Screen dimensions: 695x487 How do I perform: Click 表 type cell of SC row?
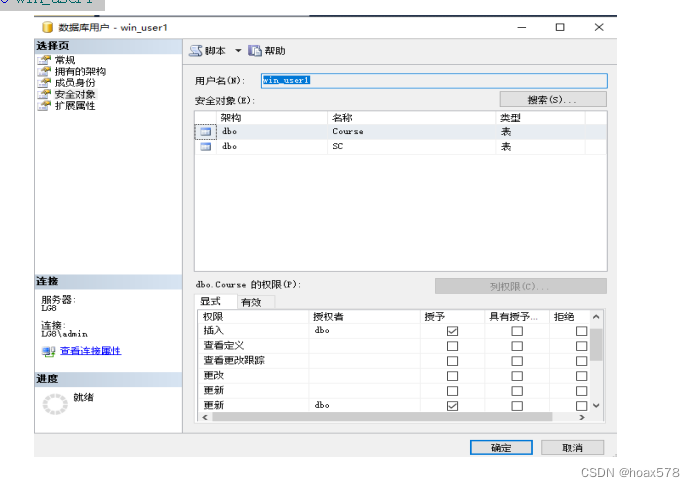(x=540, y=146)
